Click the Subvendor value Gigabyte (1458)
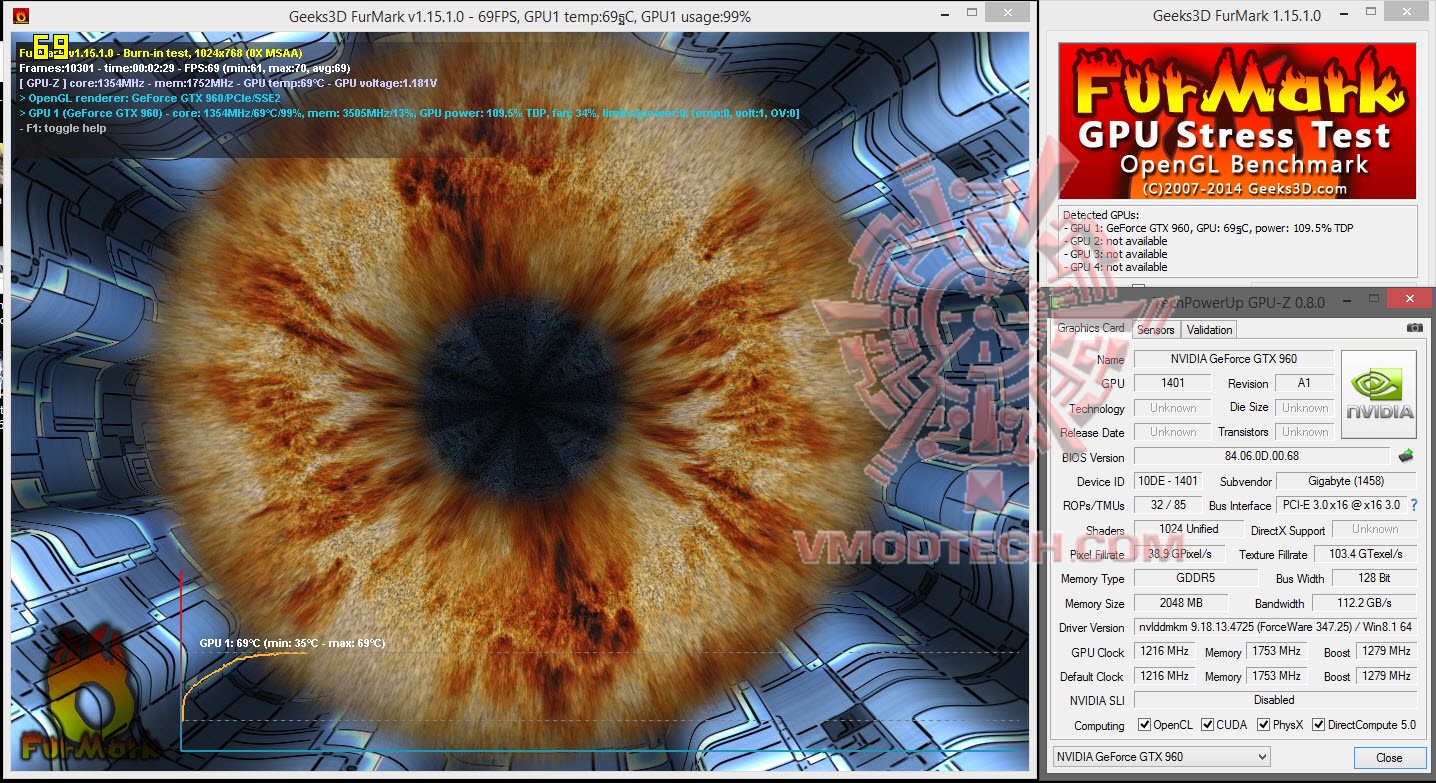Image resolution: width=1436 pixels, height=783 pixels. click(1346, 481)
